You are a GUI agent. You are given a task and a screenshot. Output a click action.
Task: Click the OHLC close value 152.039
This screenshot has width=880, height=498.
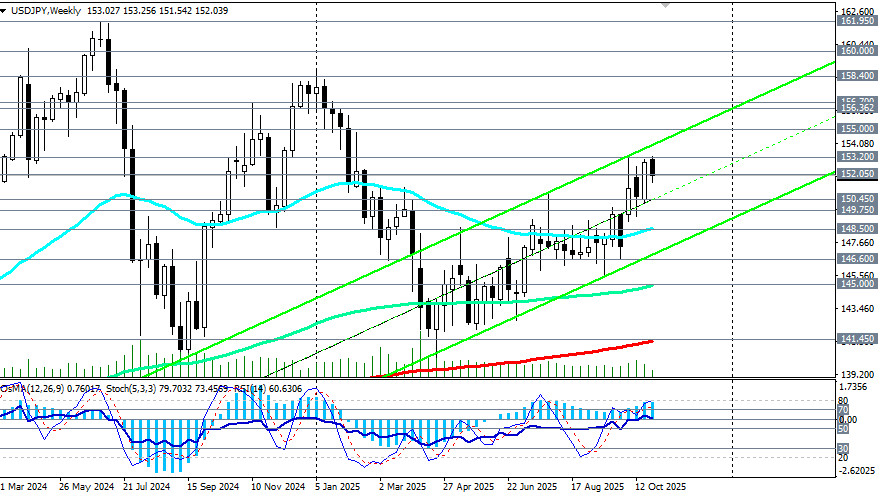(x=212, y=11)
